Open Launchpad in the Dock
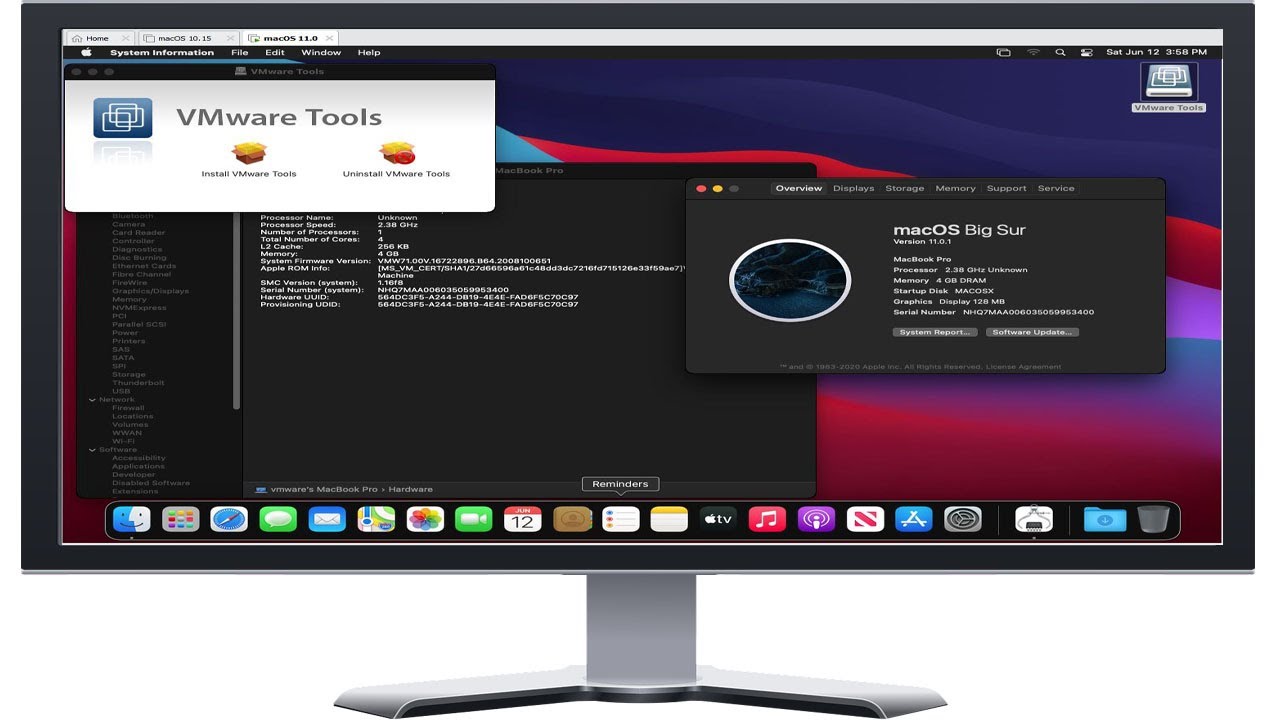Screen dimensions: 1280x720 click(181, 519)
